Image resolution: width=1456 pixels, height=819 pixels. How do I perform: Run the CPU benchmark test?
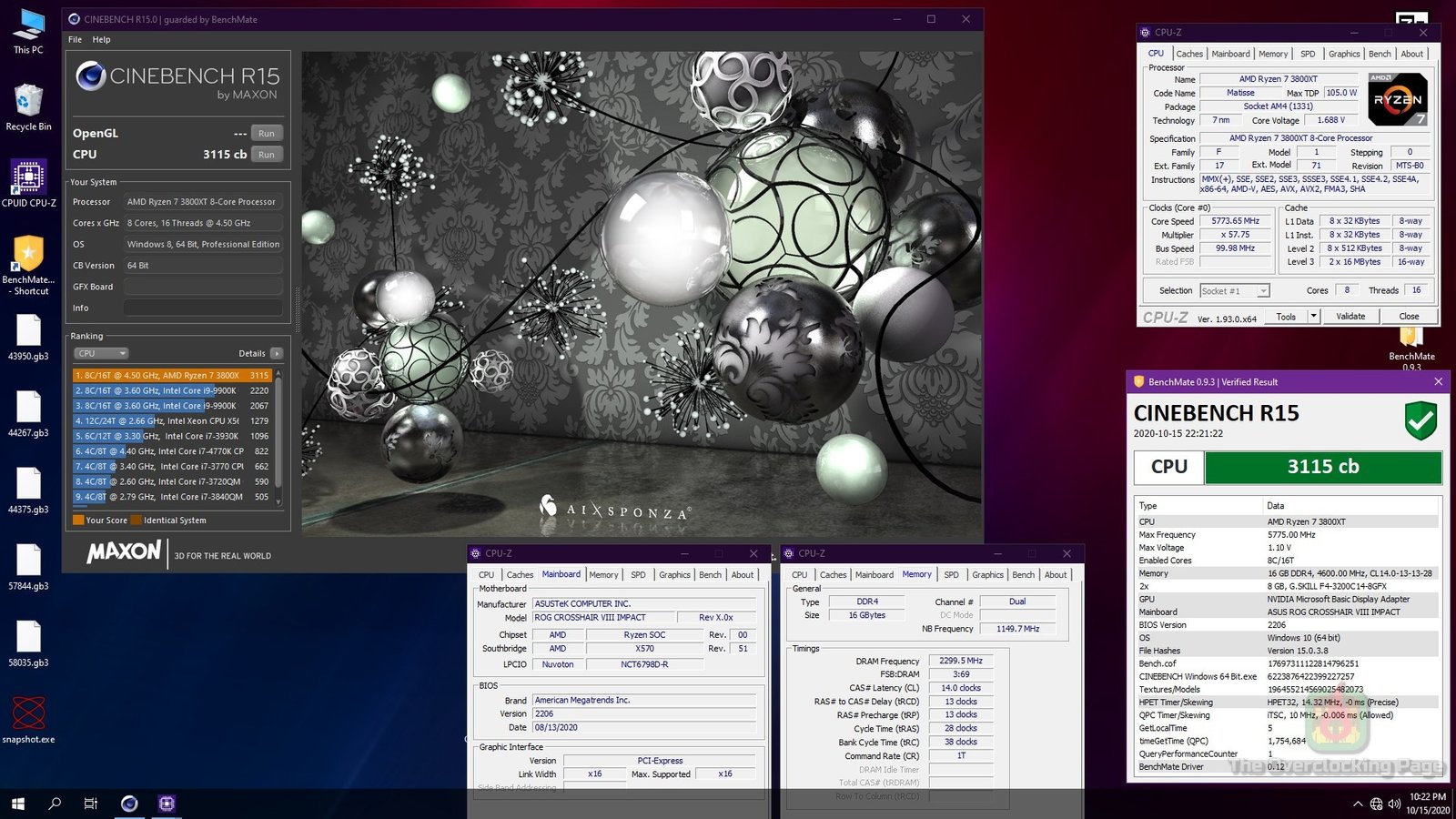pos(266,155)
